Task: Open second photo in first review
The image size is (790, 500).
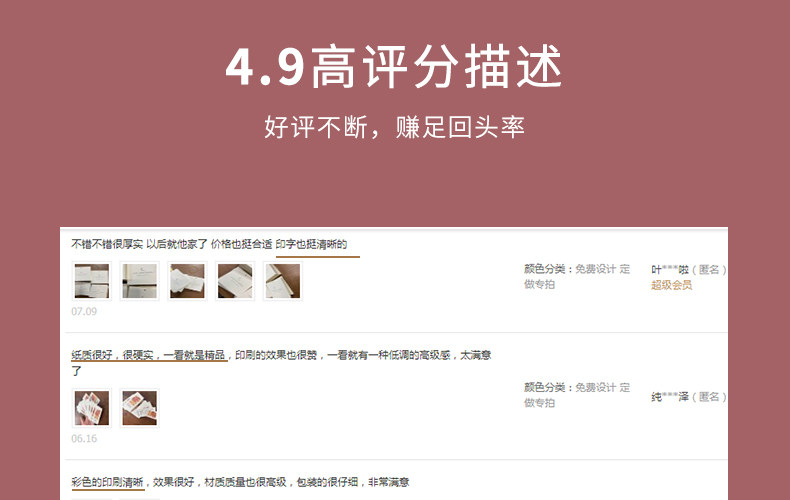Action: click(x=140, y=281)
